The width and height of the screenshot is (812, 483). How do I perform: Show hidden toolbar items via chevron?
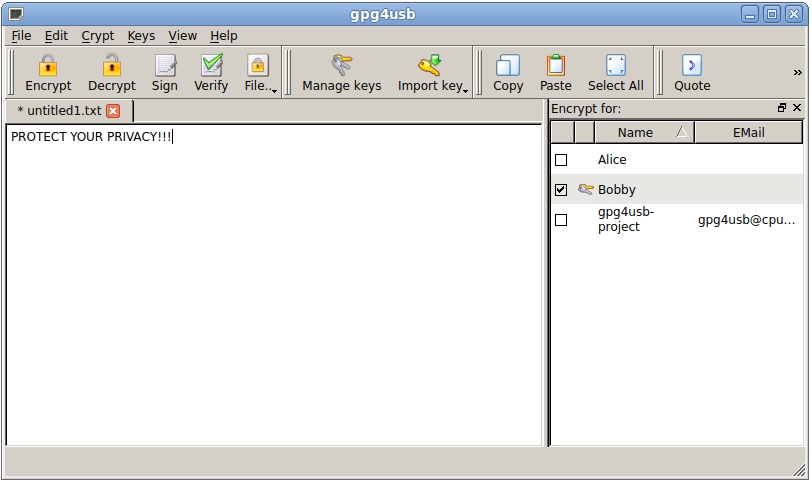(798, 72)
